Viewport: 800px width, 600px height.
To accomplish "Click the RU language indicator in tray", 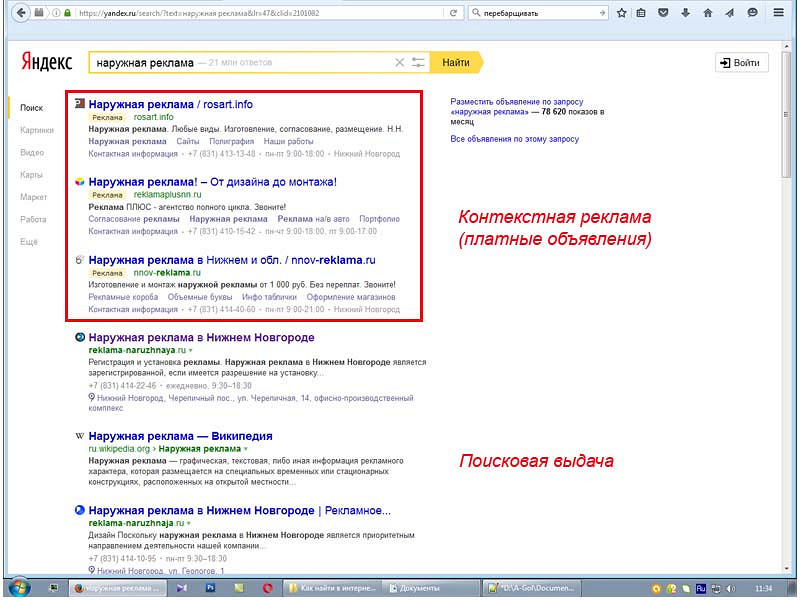I will pos(701,589).
